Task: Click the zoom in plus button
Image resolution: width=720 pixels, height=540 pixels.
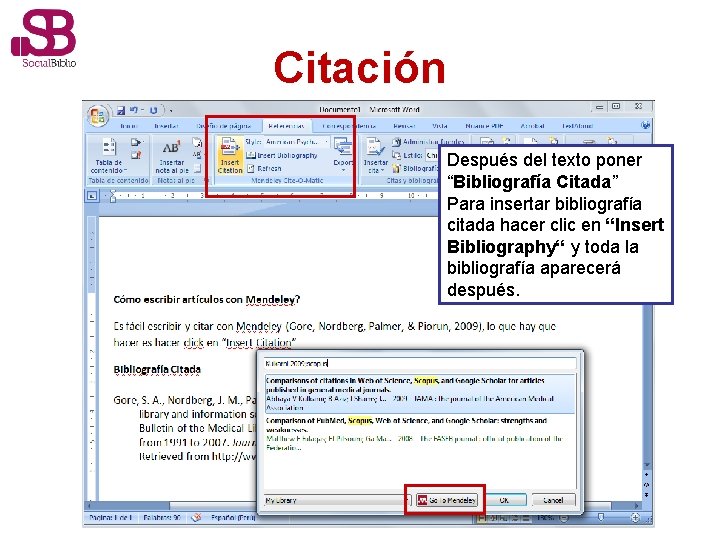Action: point(635,518)
